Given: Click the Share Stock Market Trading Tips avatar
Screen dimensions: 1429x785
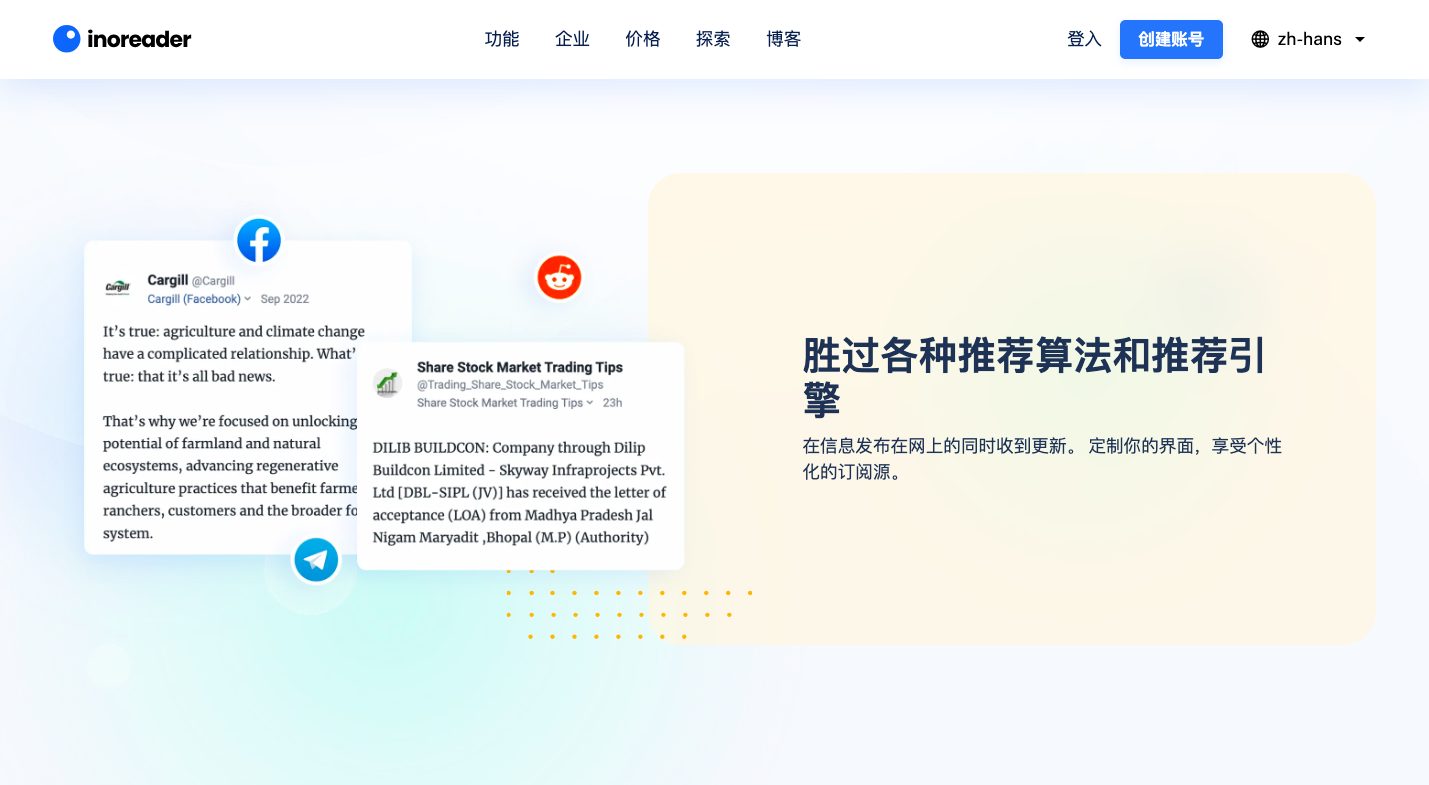Looking at the screenshot, I should (387, 383).
